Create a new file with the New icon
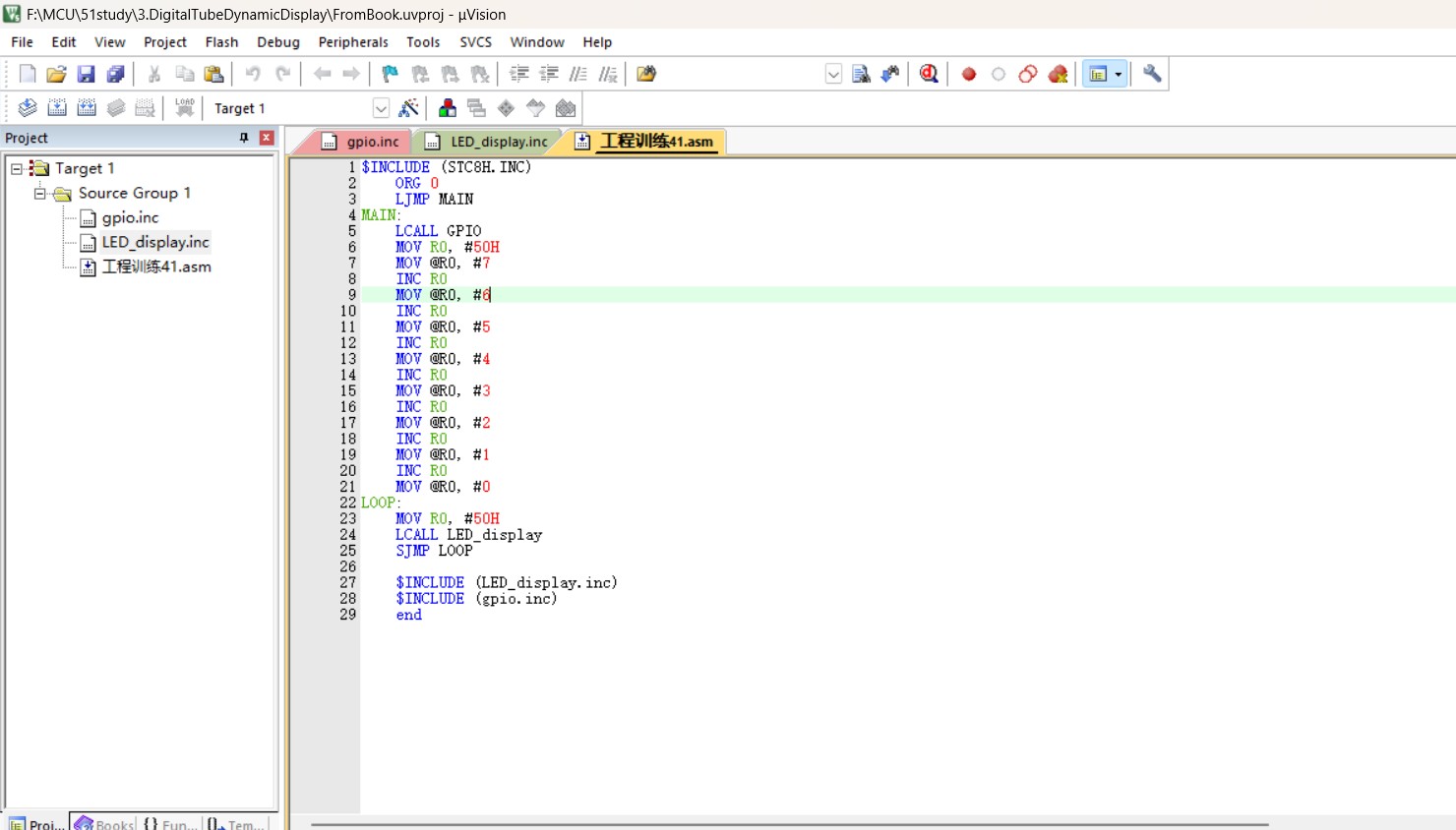 28,74
